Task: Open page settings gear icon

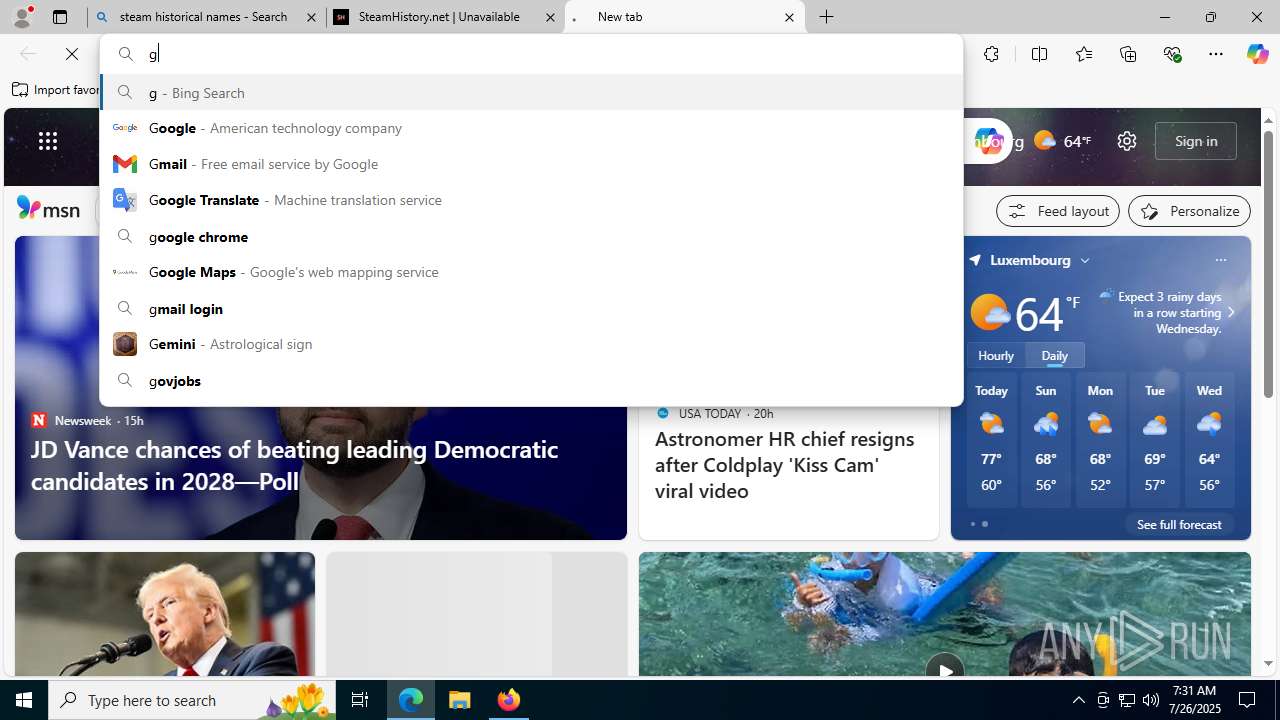Action: (x=1127, y=141)
